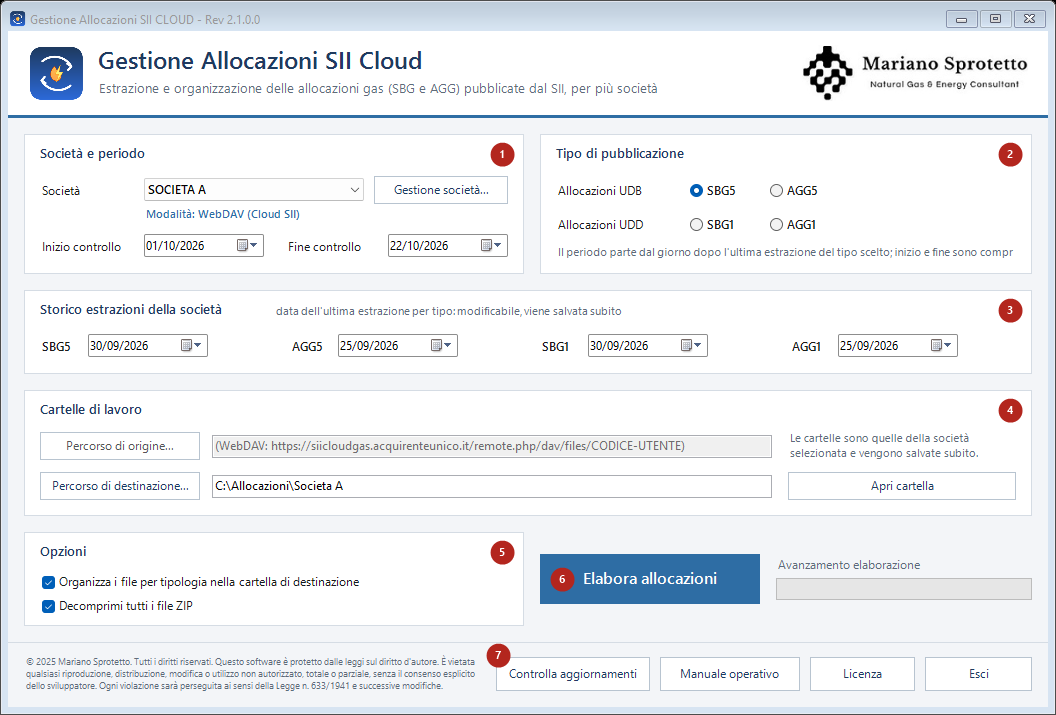Click the "Storico estrazioni della società" heading
Viewport: 1056px width, 715px height.
pos(131,310)
